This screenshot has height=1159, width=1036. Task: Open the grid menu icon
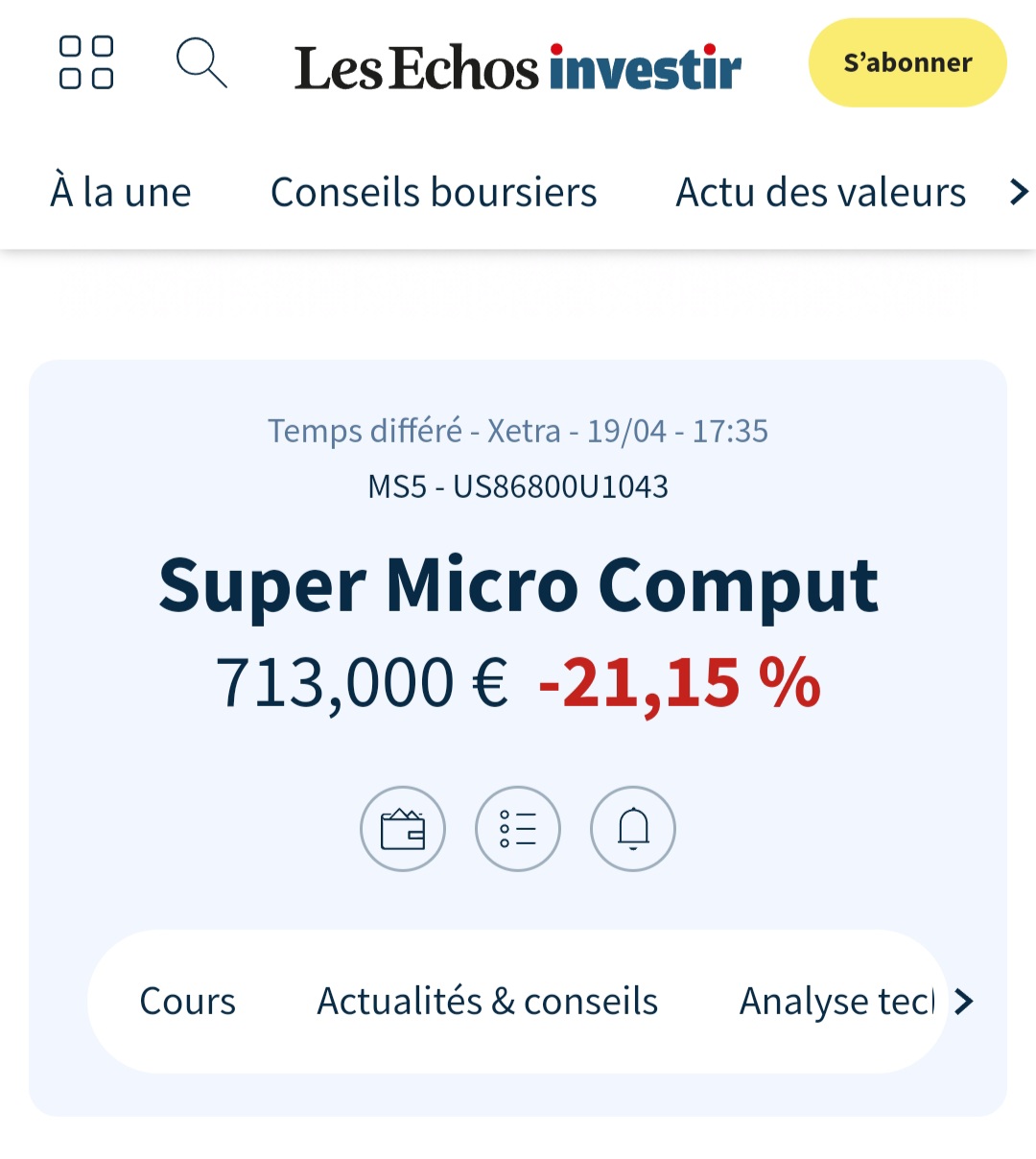86,62
